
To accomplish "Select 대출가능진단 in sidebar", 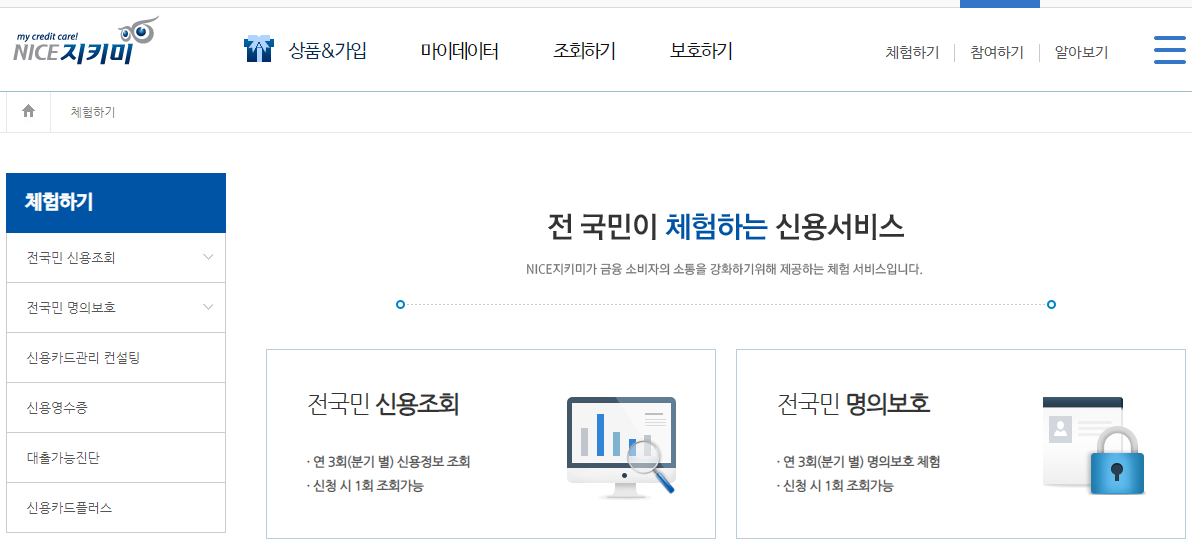I will 116,458.
